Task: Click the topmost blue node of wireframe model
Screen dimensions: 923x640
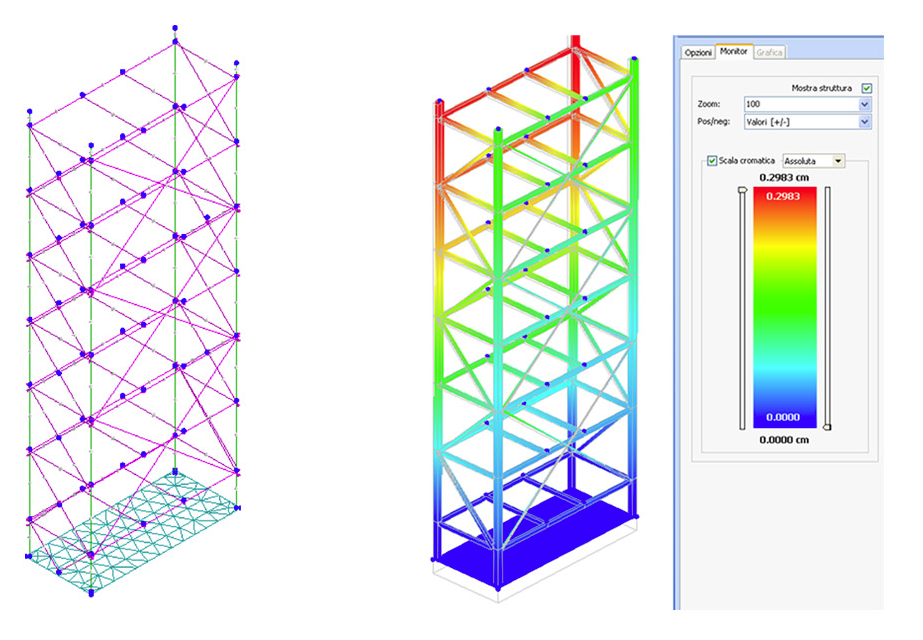Action: [175, 27]
